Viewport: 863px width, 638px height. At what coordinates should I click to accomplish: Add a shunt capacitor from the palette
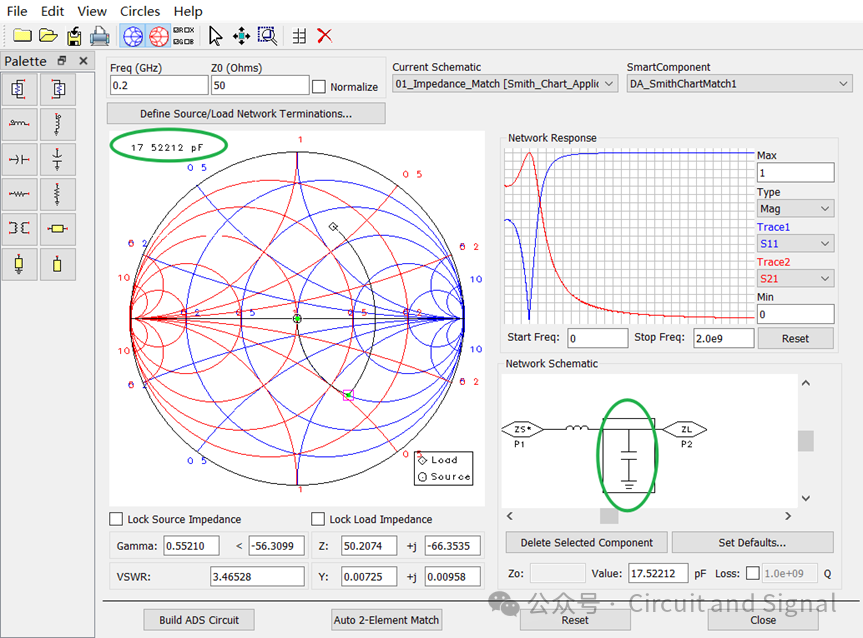tap(57, 159)
